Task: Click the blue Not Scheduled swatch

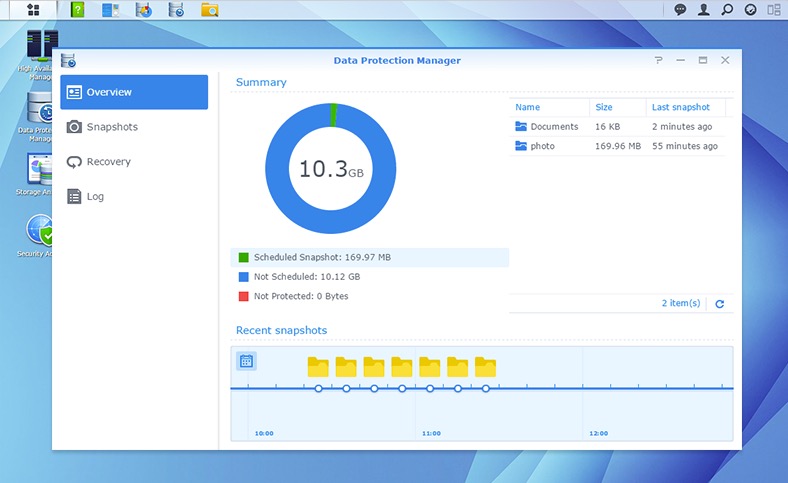Action: pos(244,277)
